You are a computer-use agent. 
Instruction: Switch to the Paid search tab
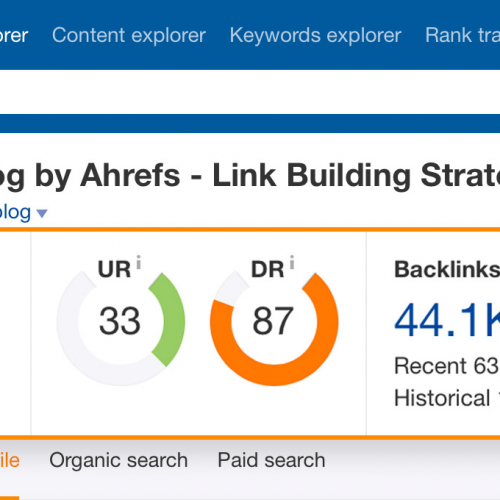pyautogui.click(x=271, y=460)
